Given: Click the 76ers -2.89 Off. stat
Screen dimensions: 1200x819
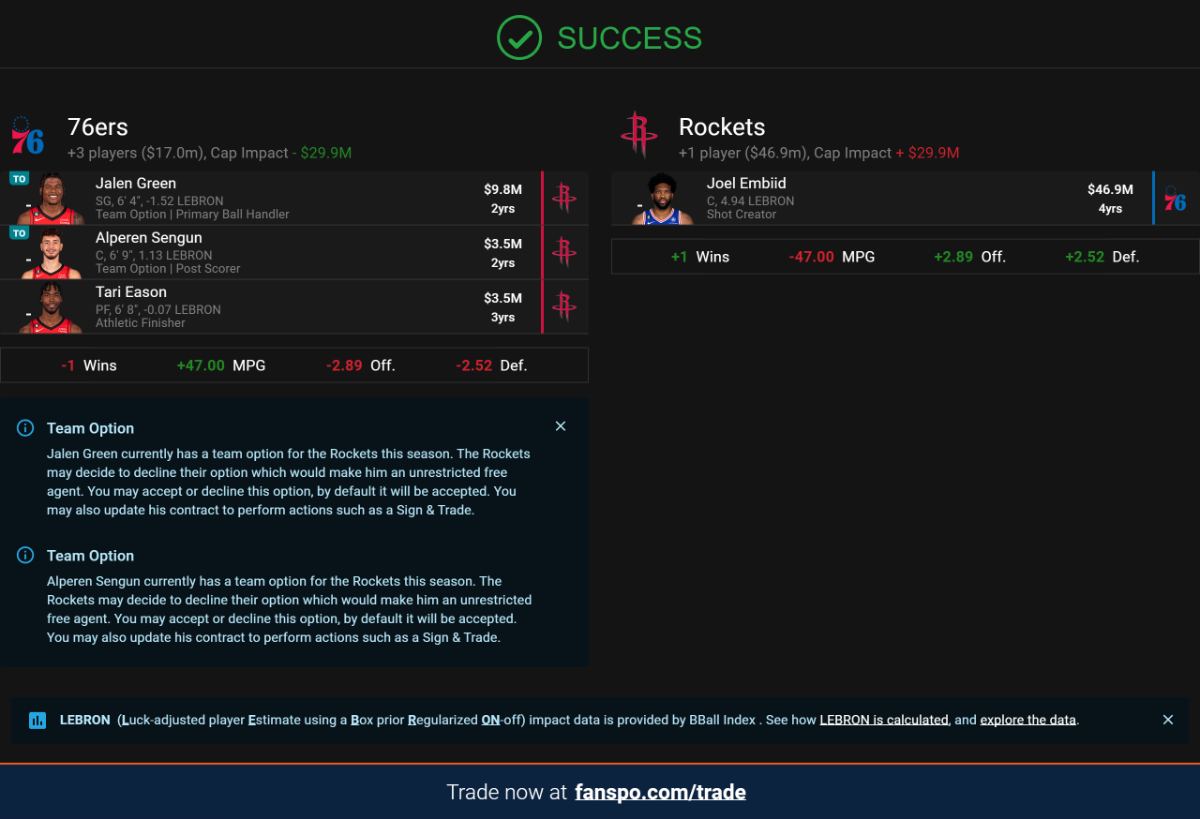Looking at the screenshot, I should click(x=360, y=365).
